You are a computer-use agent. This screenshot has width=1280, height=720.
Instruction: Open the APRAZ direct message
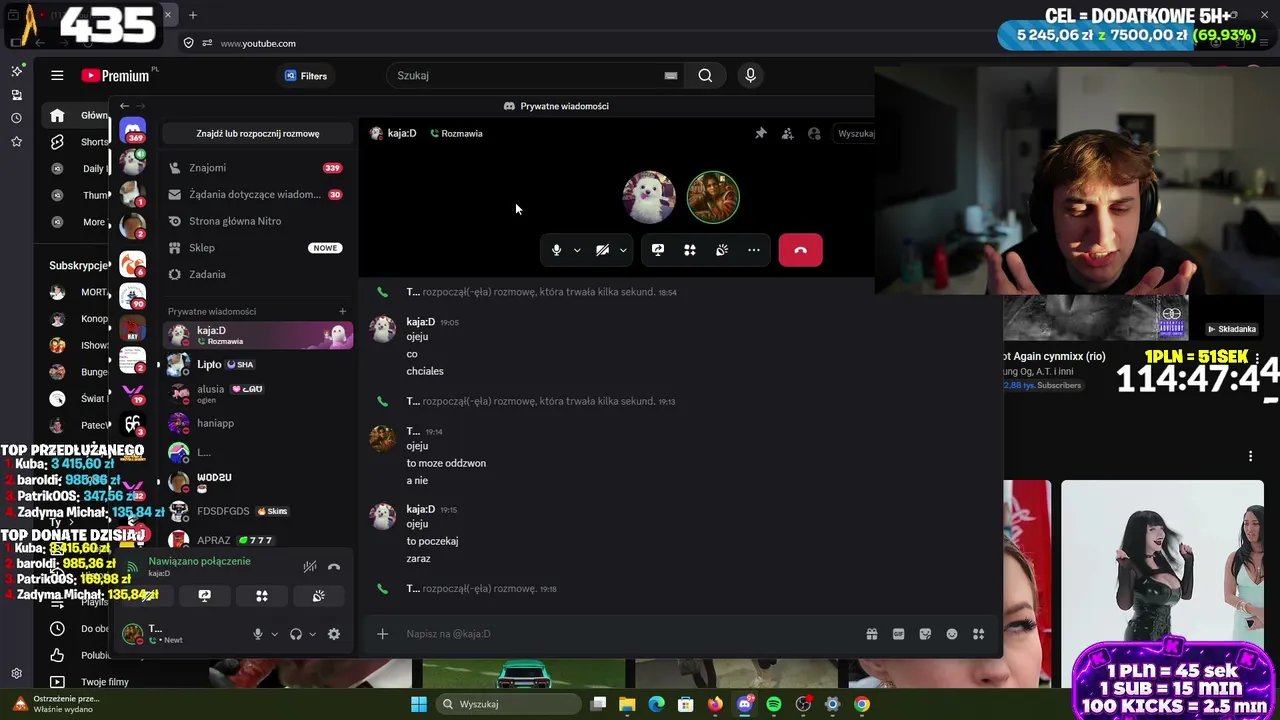[x=258, y=540]
